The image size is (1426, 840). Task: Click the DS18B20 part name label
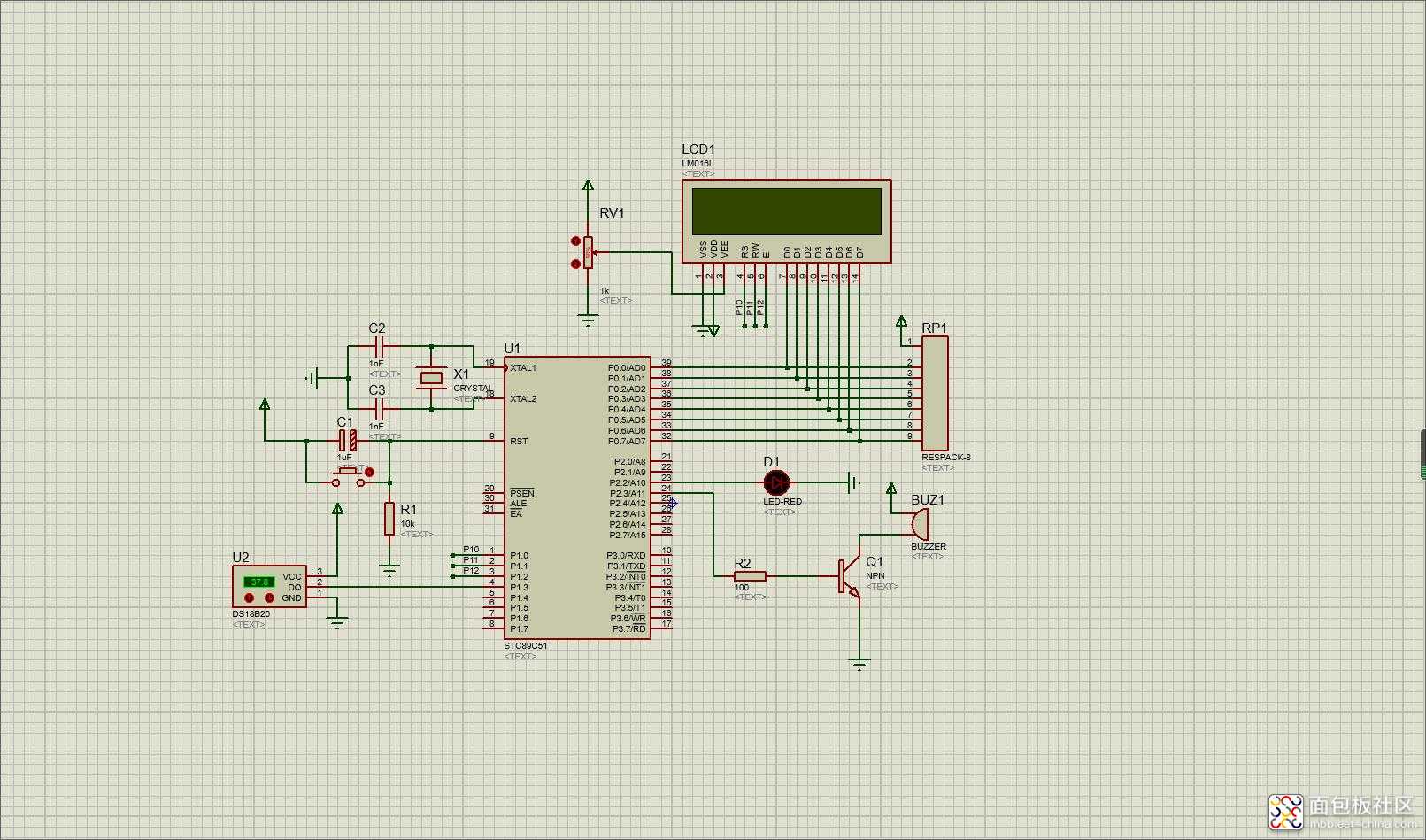(251, 613)
